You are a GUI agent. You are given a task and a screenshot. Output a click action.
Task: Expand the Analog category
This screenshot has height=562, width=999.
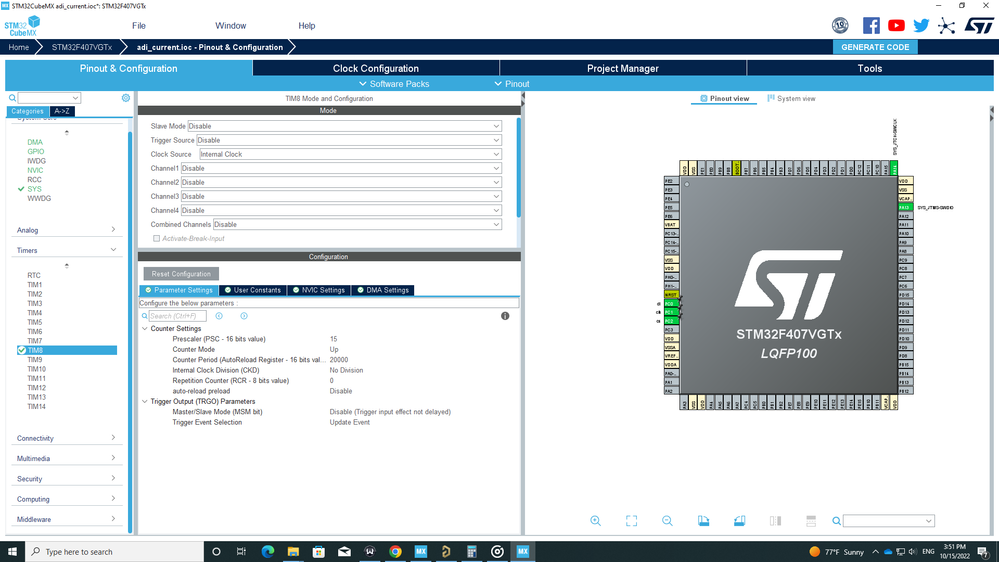66,230
